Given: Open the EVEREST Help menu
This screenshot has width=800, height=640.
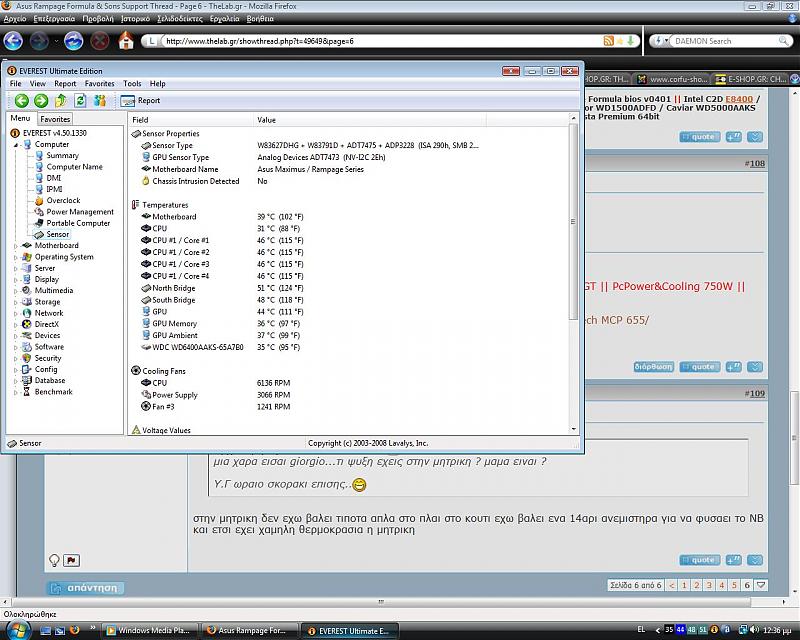Looking at the screenshot, I should [158, 84].
